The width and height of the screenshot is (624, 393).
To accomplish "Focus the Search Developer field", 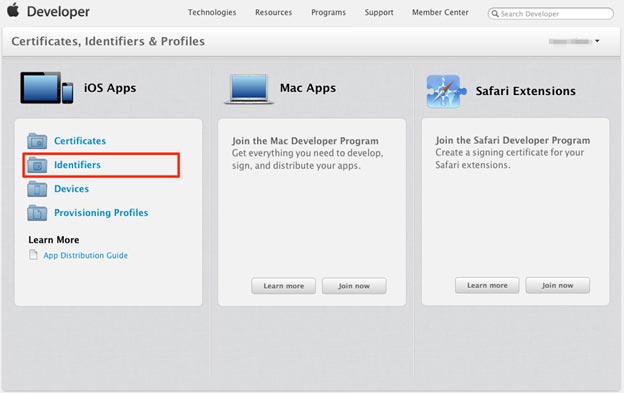I will pos(551,14).
